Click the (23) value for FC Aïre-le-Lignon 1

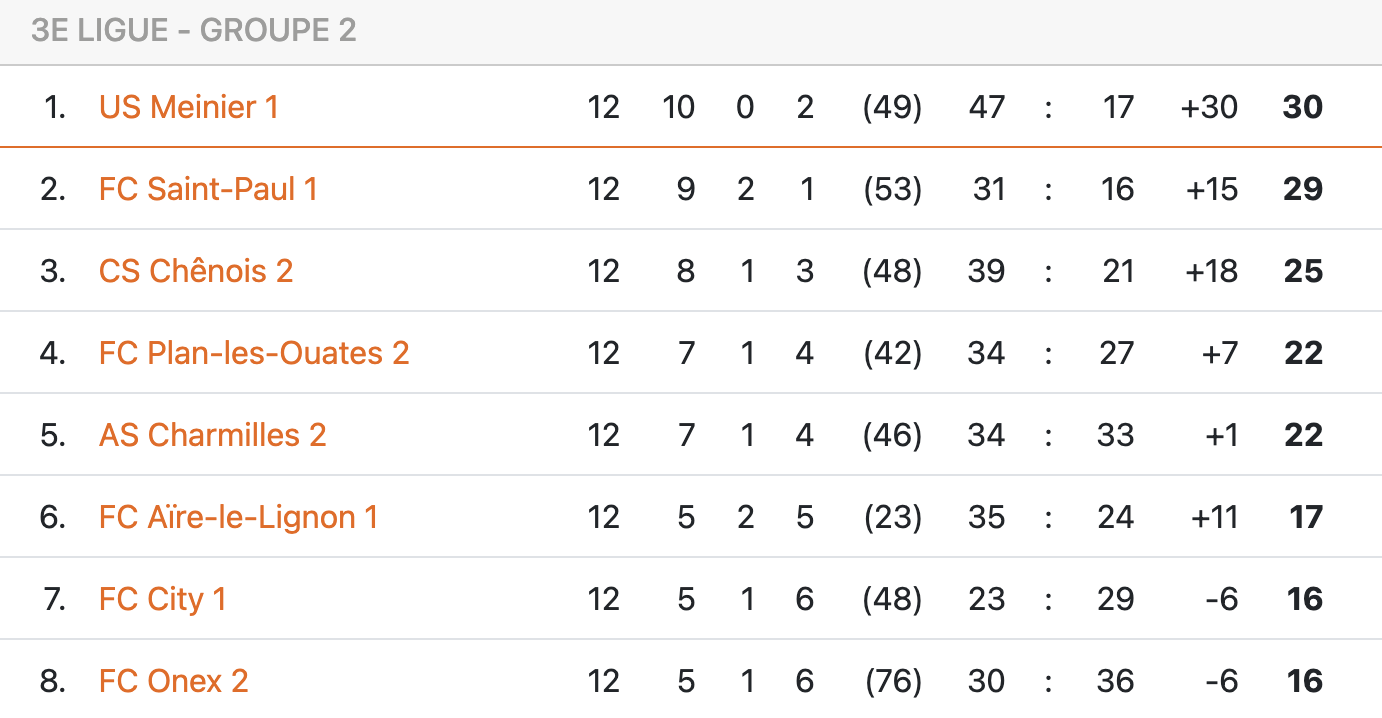tap(892, 517)
